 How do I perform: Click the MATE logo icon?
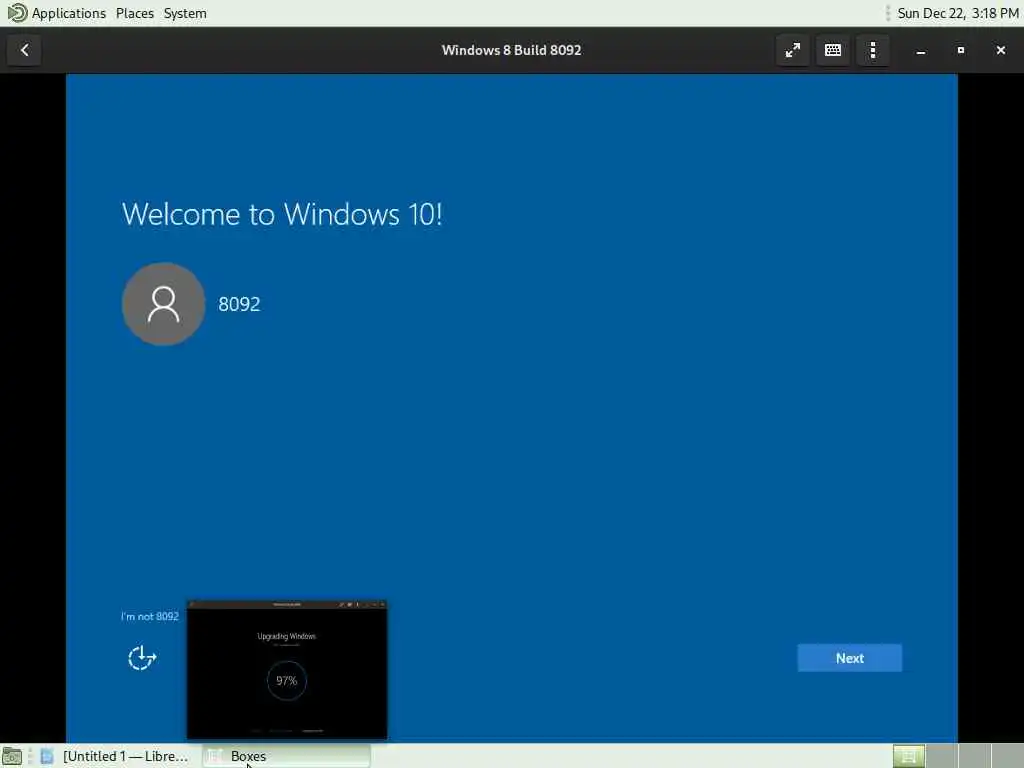pyautogui.click(x=16, y=12)
